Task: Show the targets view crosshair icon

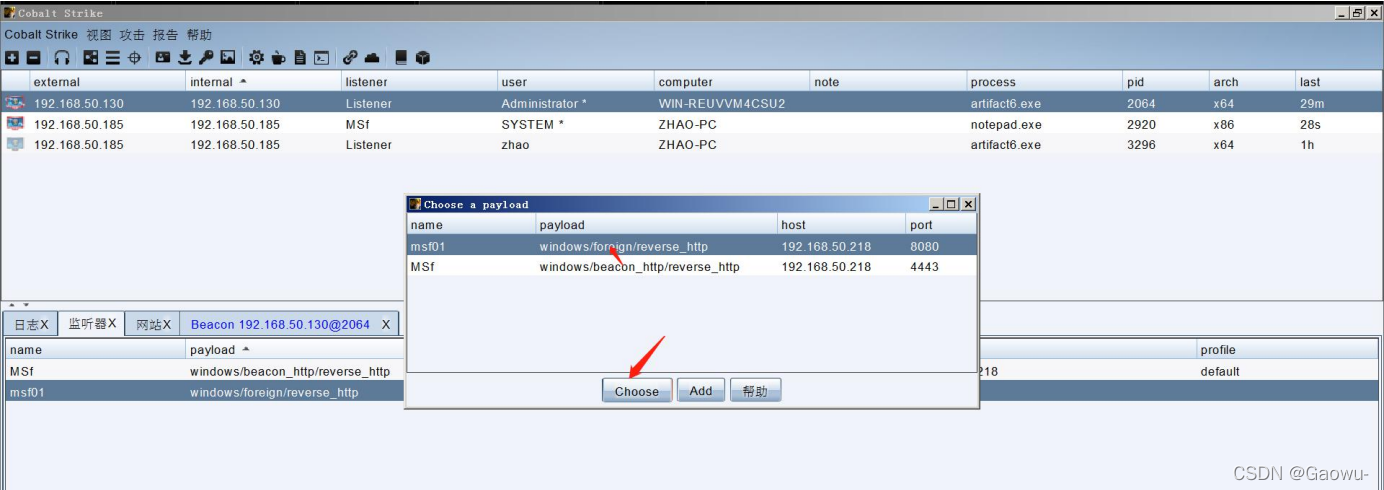Action: [134, 58]
